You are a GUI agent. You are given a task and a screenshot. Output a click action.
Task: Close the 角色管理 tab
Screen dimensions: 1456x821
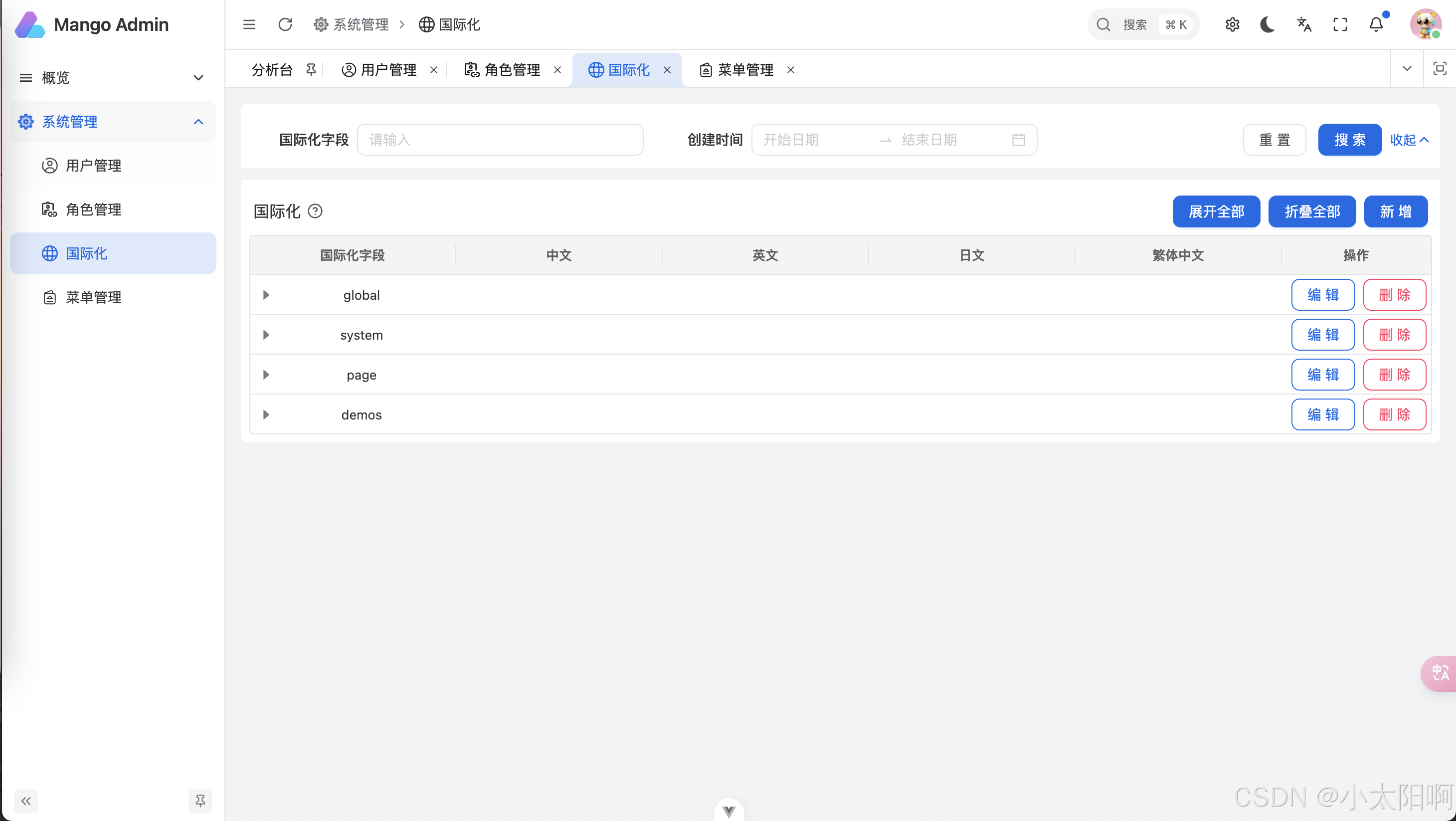tap(557, 69)
